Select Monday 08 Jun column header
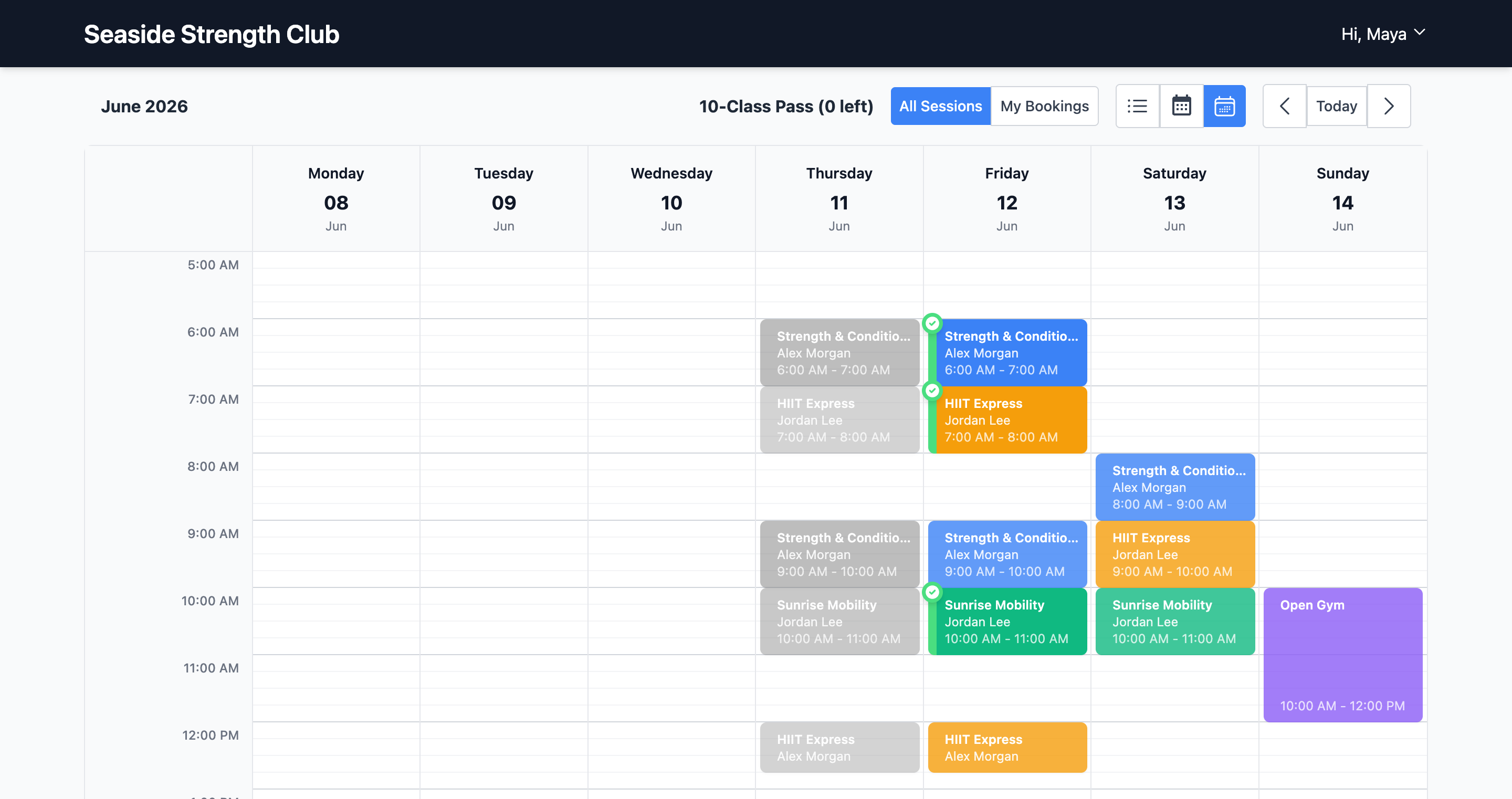 pyautogui.click(x=337, y=199)
